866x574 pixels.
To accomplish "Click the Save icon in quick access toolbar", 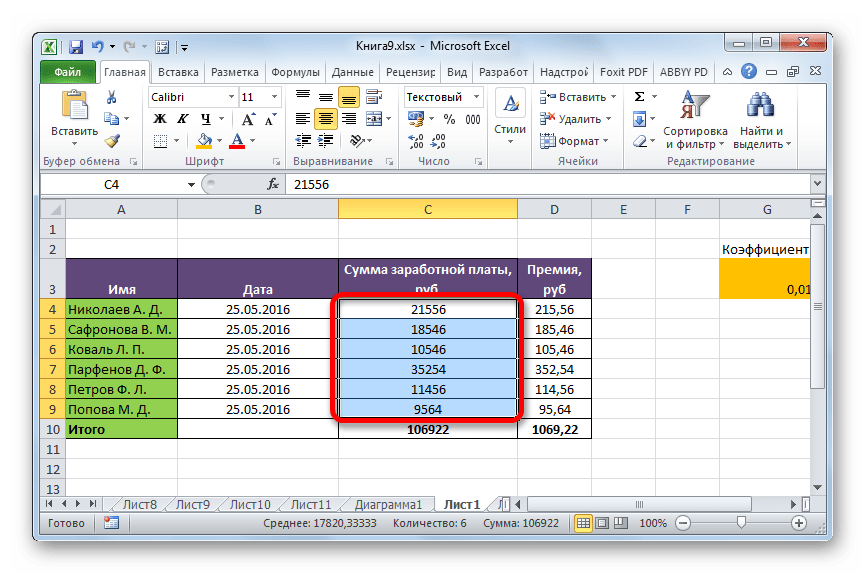I will tap(75, 47).
